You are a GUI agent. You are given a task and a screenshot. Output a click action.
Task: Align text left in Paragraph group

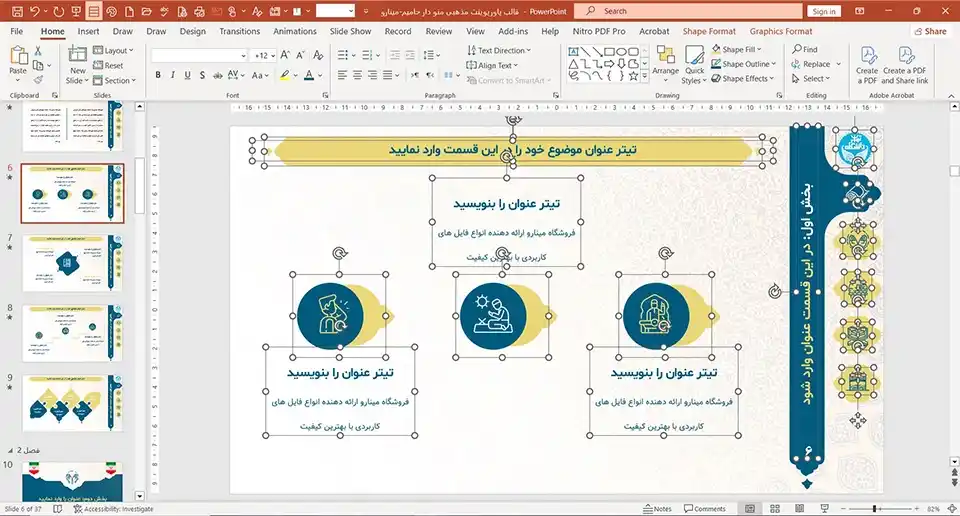tap(342, 75)
